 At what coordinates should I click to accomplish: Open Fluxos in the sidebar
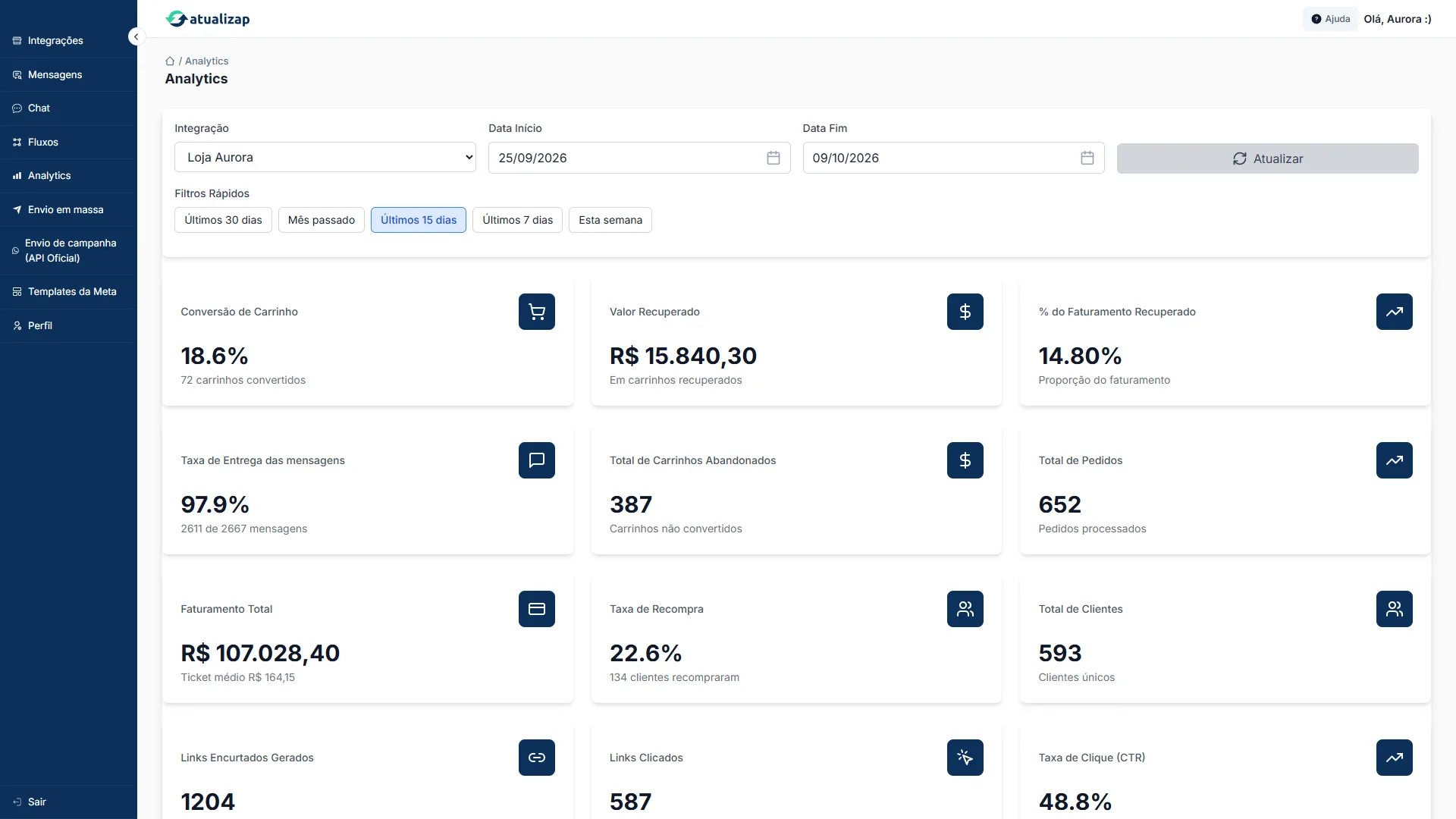[68, 143]
